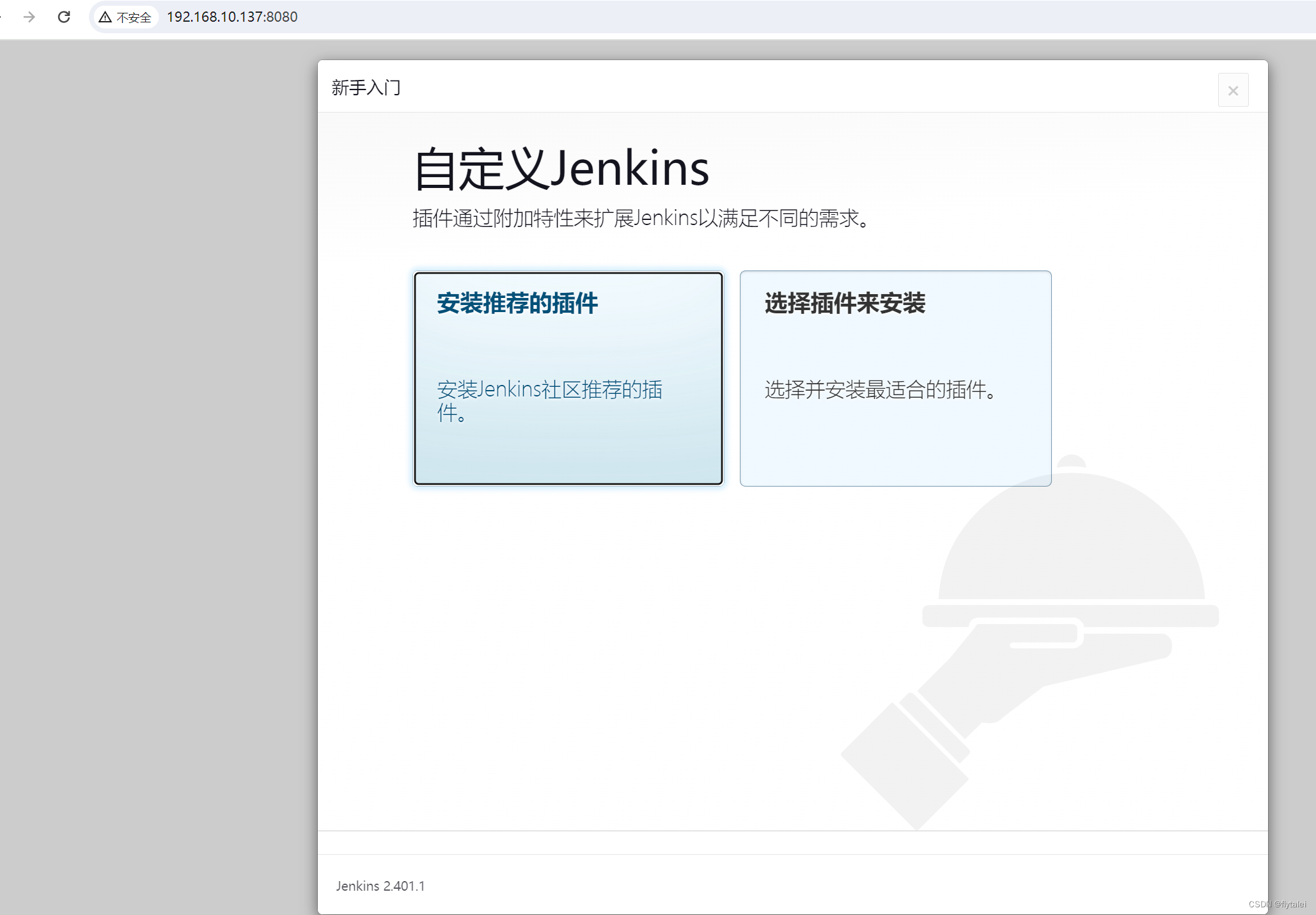Image resolution: width=1316 pixels, height=915 pixels.
Task: Go forward using browser forward arrow
Action: [x=29, y=17]
